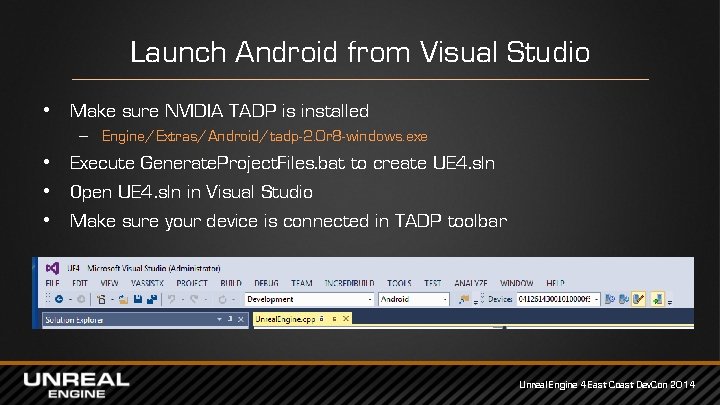This screenshot has height=405, width=720.
Task: Click the toolbar drag grip before Device
Action: (482, 298)
